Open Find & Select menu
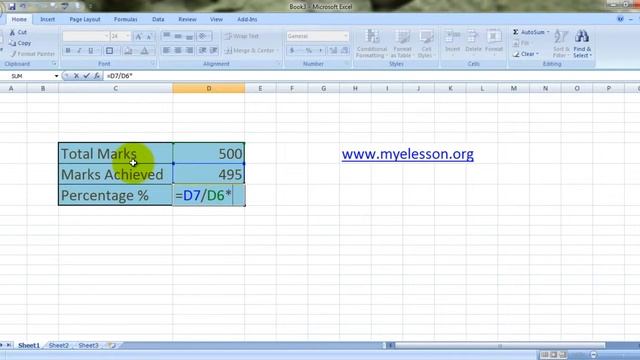Viewport: 640px width, 360px height. 582,43
